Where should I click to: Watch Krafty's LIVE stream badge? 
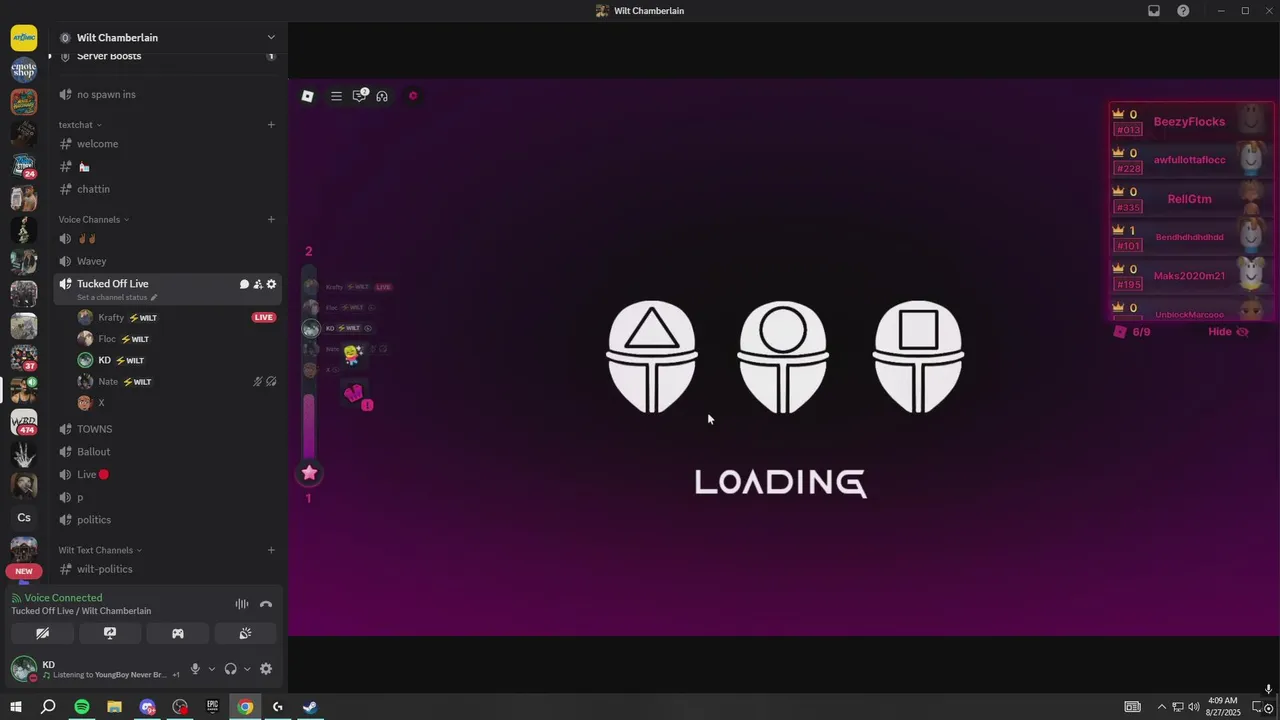click(x=264, y=318)
